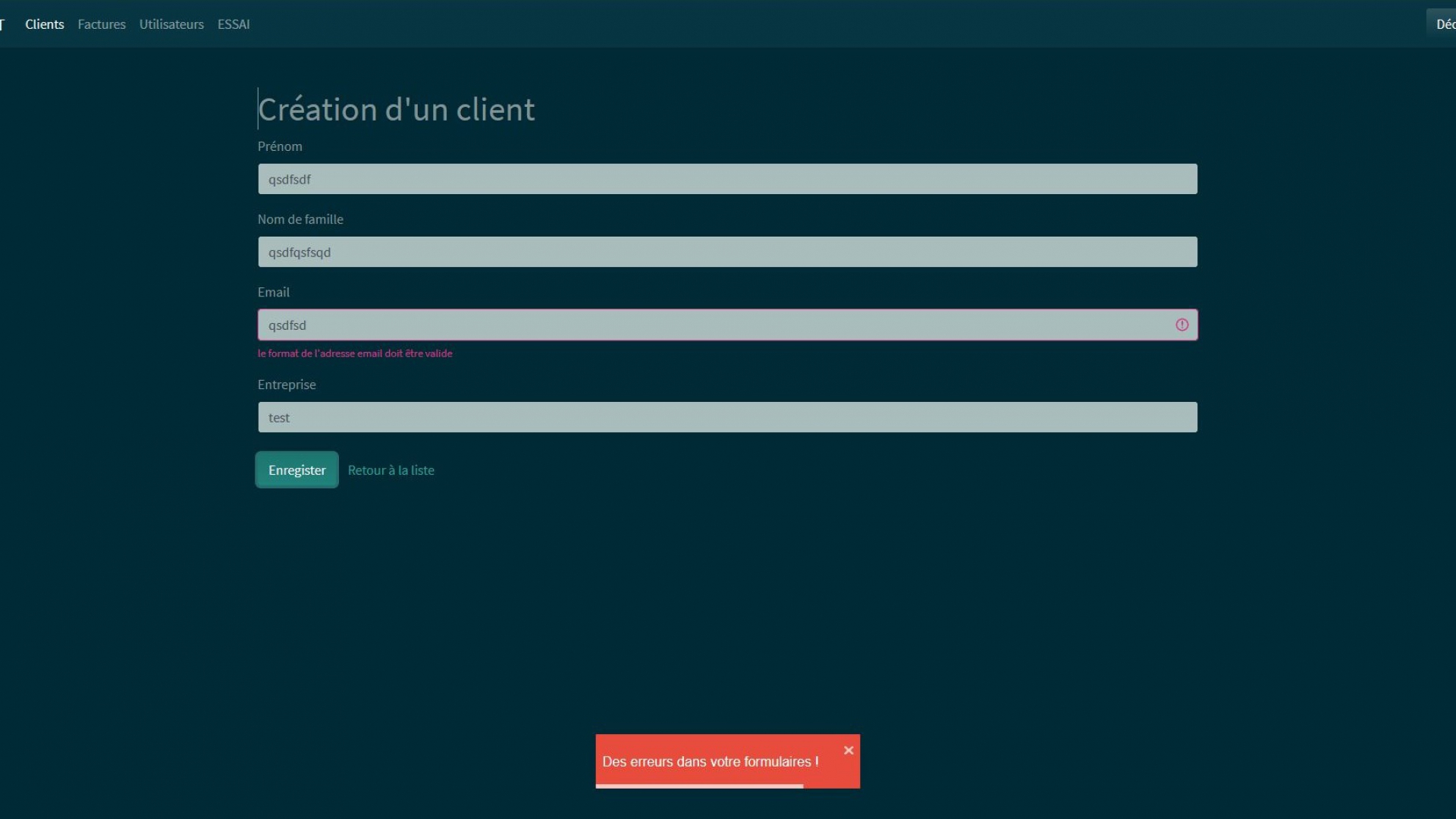
Task: Close the red error toast notification
Action: 849,750
